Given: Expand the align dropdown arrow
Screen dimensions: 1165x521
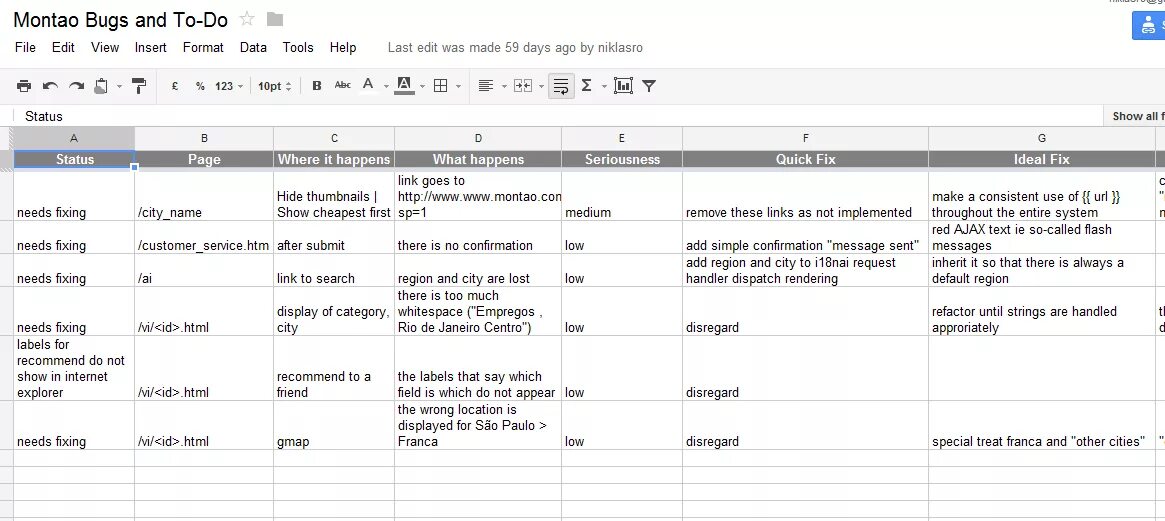Looking at the screenshot, I should click(x=504, y=87).
